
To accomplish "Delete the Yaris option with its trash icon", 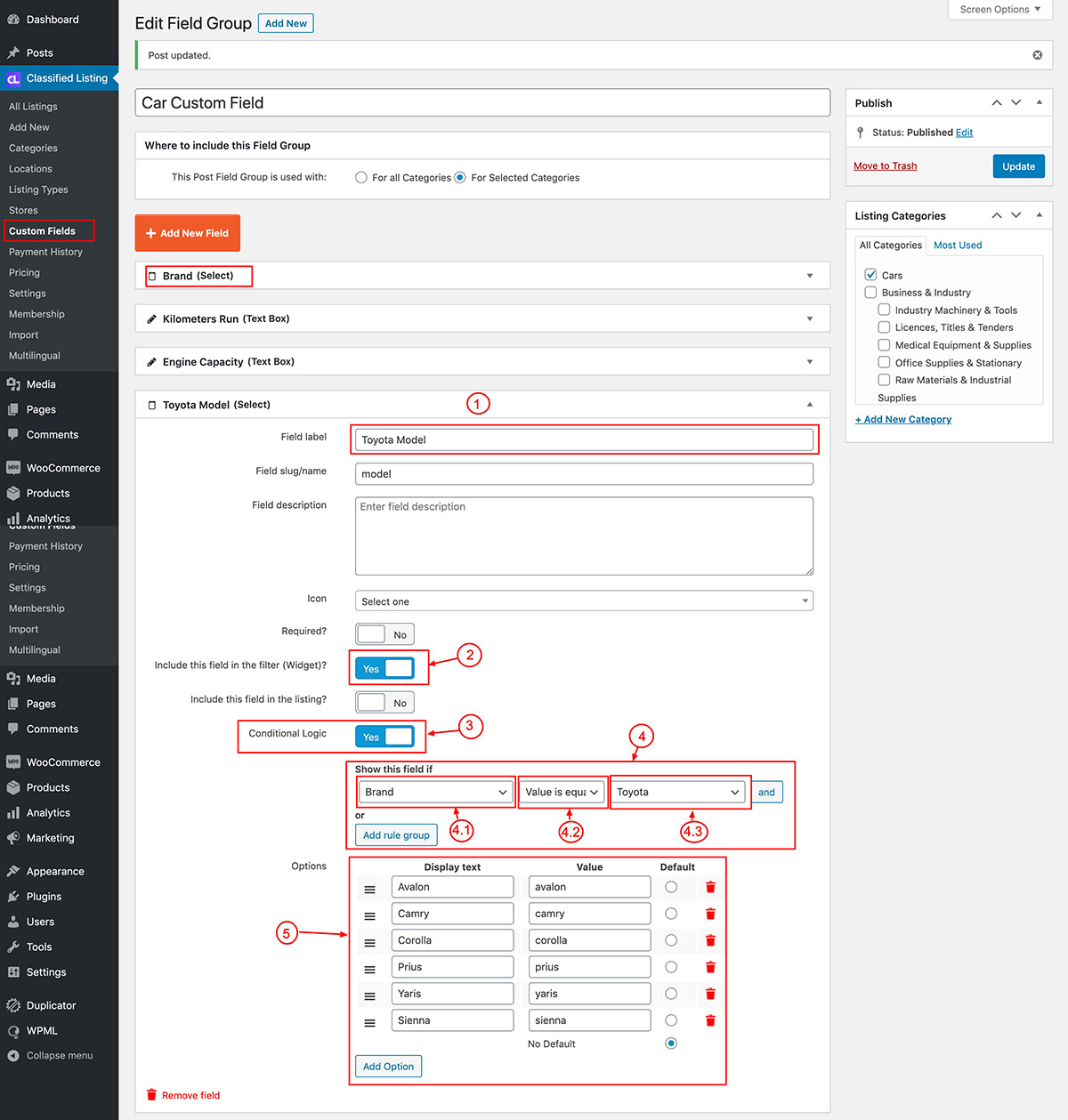I will [x=710, y=994].
